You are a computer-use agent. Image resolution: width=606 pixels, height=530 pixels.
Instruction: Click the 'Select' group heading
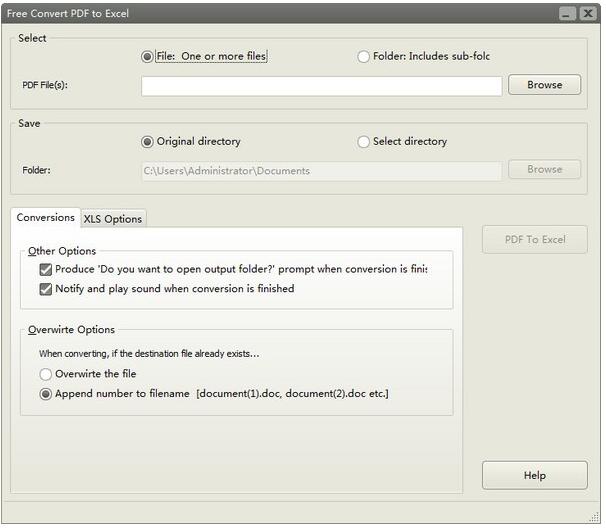tap(32, 38)
